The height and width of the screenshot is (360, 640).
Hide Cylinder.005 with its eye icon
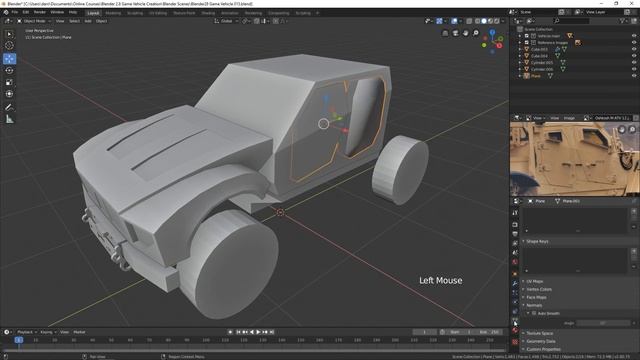click(634, 62)
